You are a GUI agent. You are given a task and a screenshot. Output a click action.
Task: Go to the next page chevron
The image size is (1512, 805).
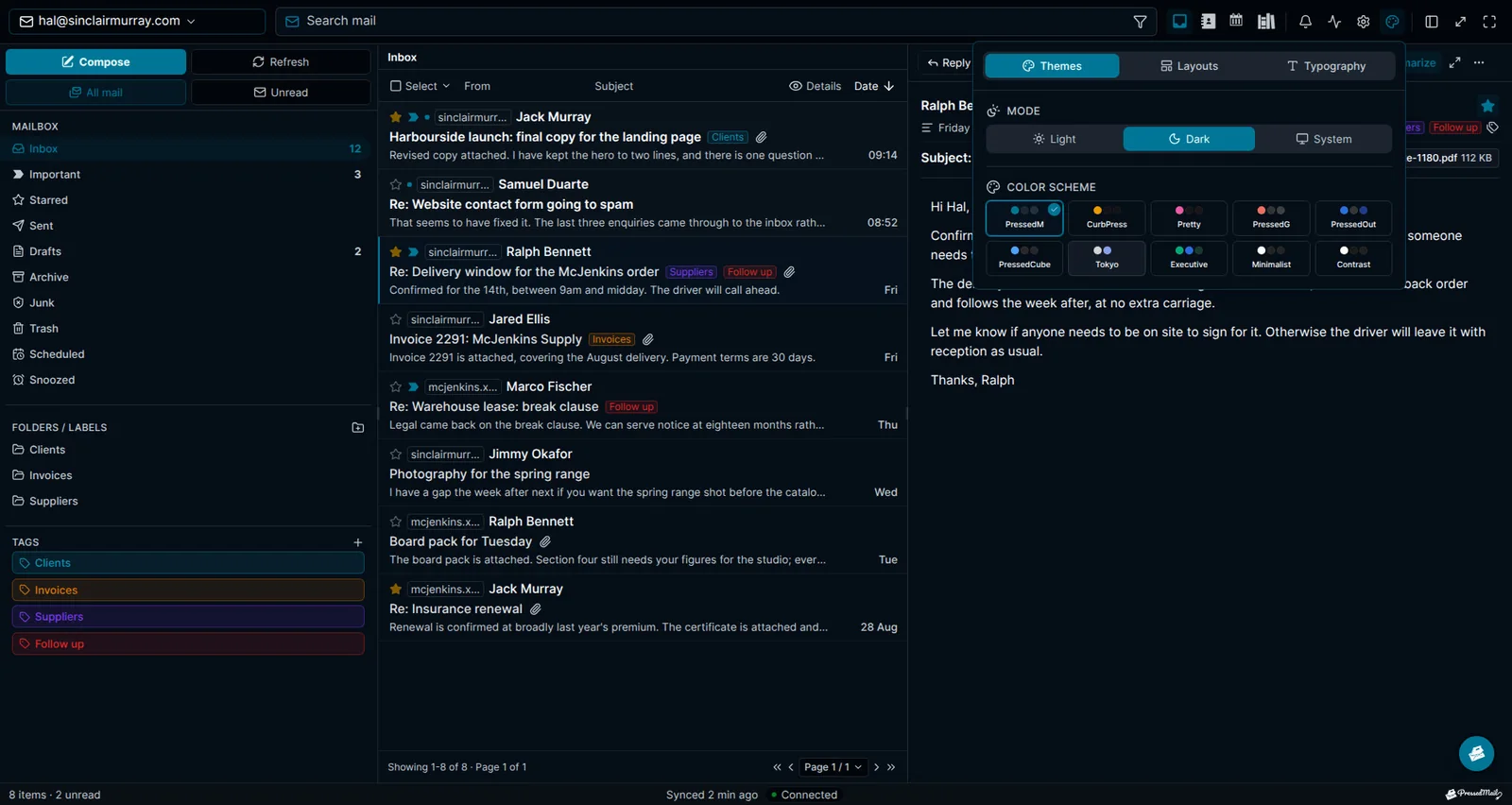tap(876, 767)
